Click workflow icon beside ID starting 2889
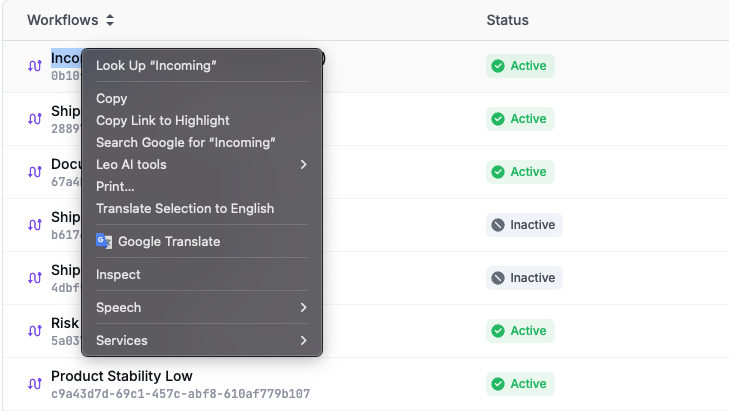The width and height of the screenshot is (729, 411). coord(35,119)
